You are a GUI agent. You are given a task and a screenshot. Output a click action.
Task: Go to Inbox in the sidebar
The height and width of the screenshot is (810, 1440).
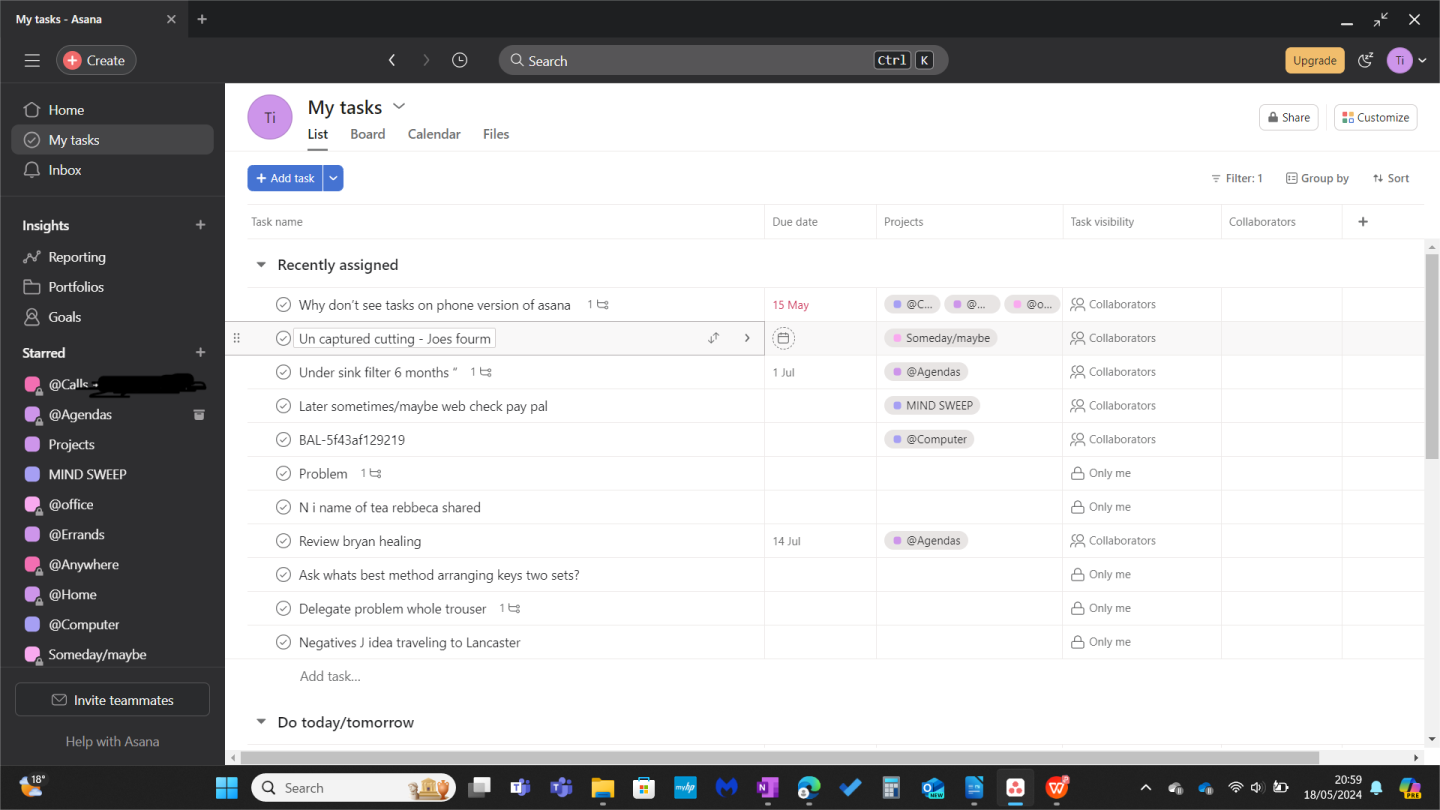112,170
